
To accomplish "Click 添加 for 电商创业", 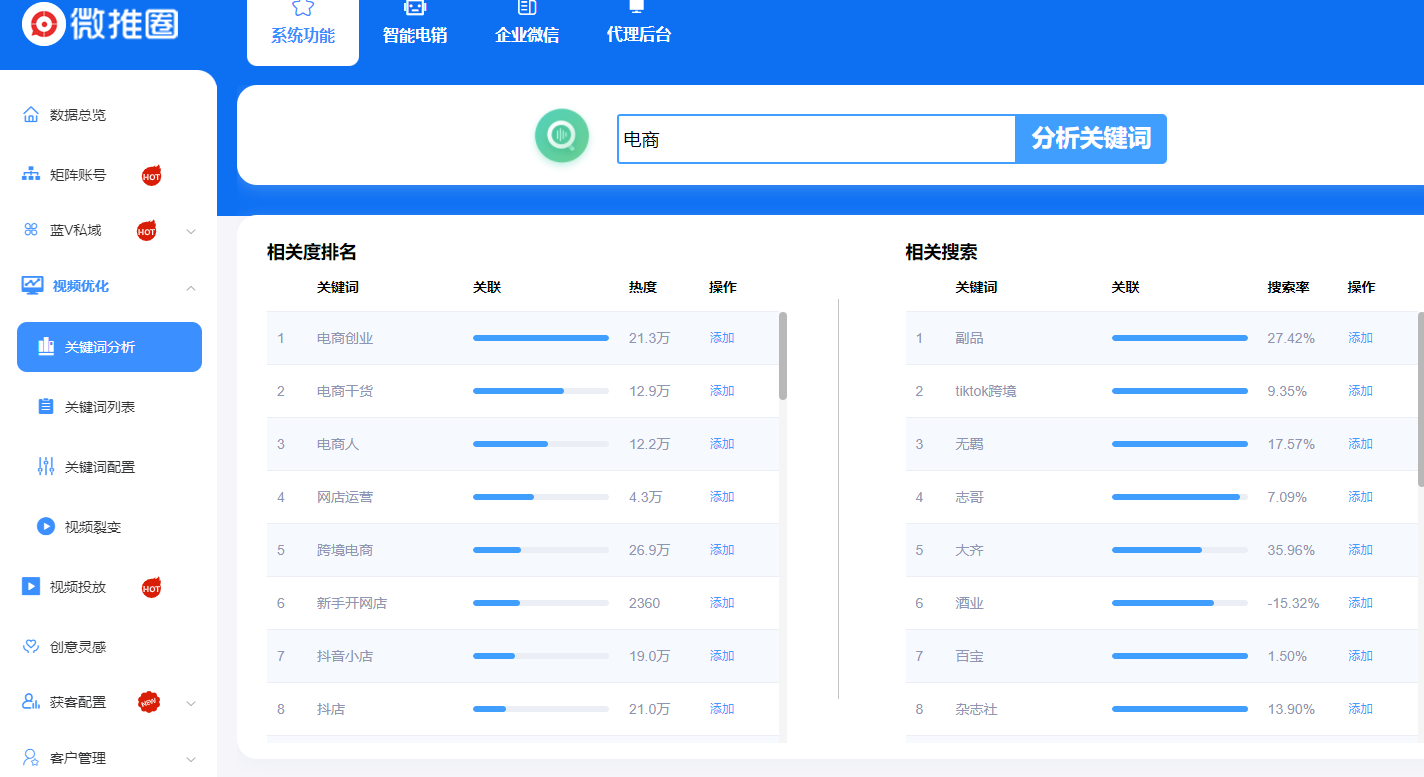I will 722,338.
